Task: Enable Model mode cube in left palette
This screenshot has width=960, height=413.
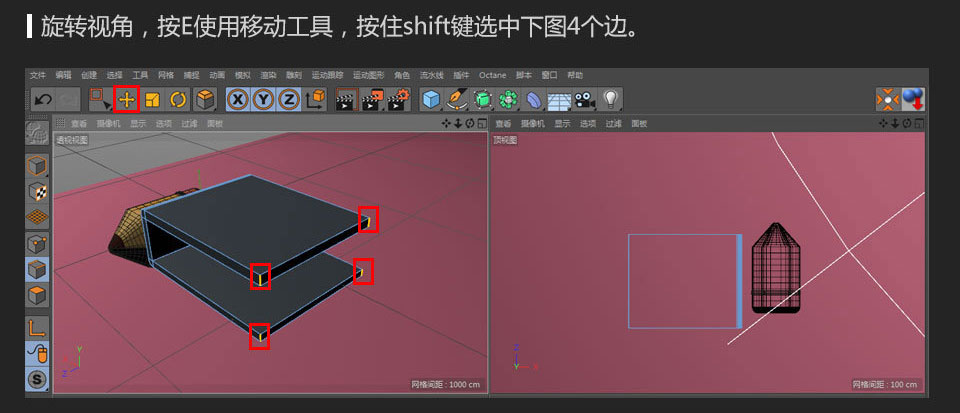Action: click(x=37, y=166)
